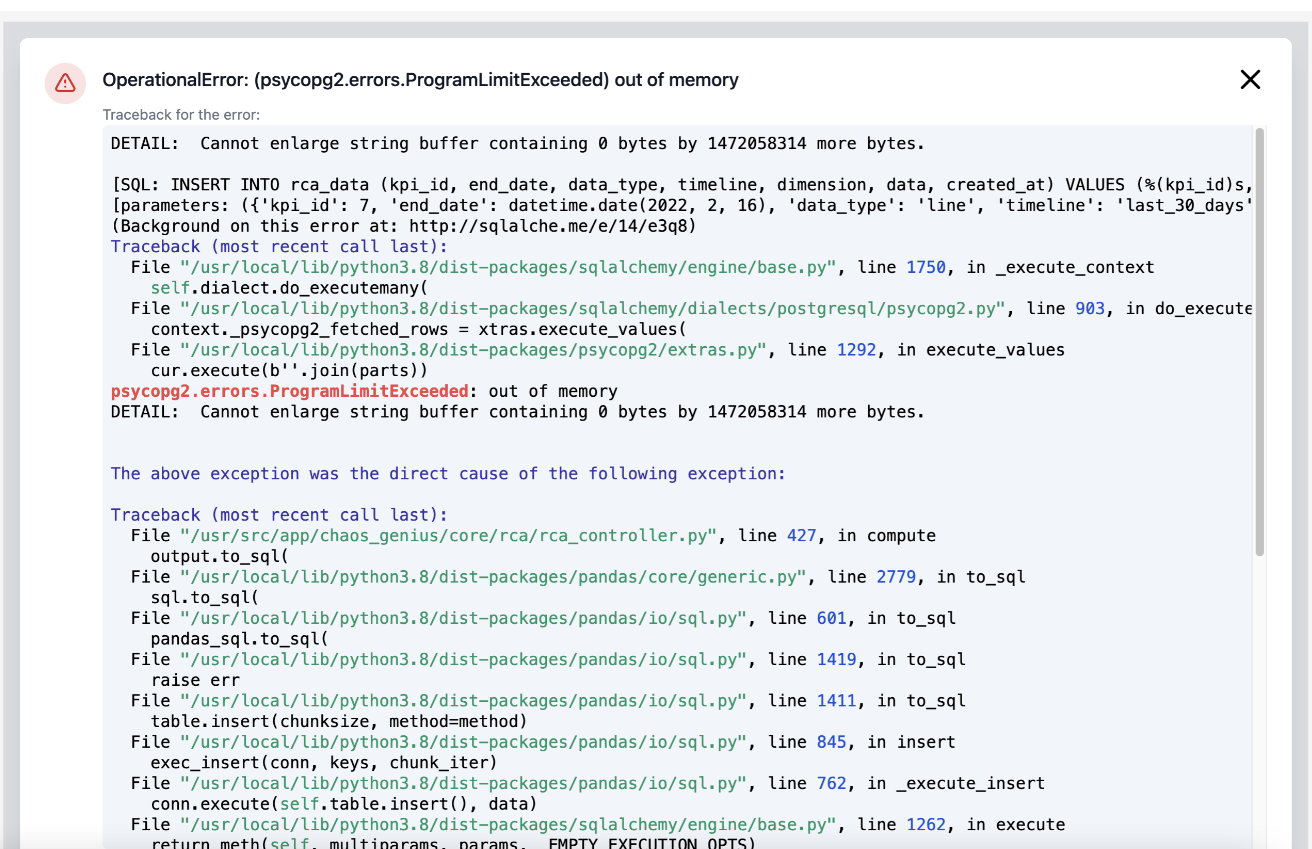Screen dimensions: 1312x849
Task: Click the OperationalError heading text
Action: (x=418, y=79)
